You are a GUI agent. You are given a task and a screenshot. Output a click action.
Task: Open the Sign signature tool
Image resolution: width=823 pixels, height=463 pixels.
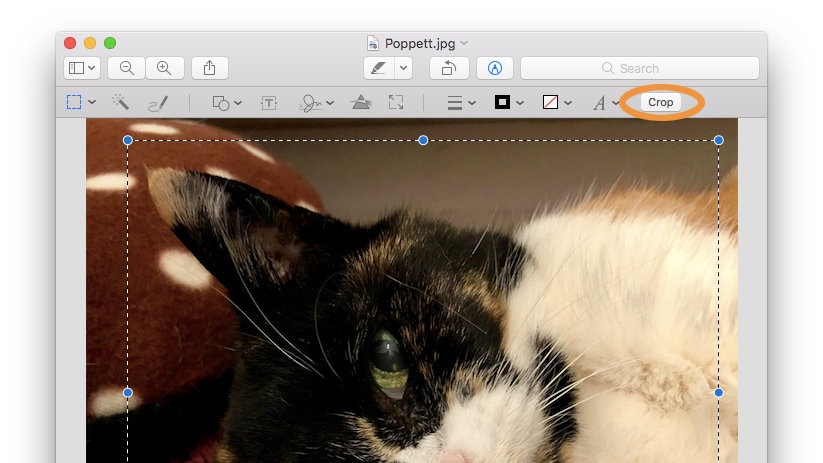(310, 103)
